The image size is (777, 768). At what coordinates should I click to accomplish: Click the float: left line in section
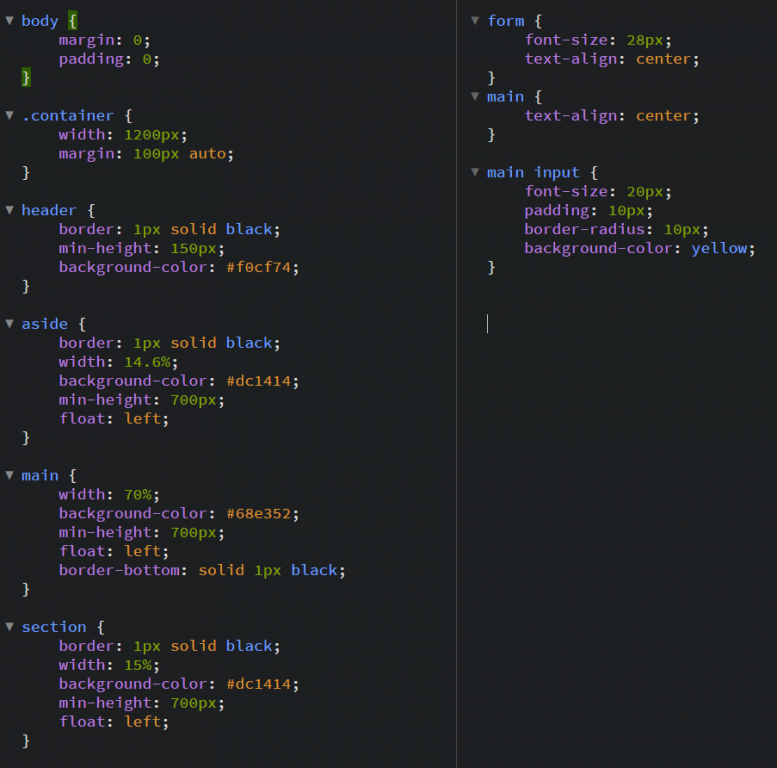114,722
